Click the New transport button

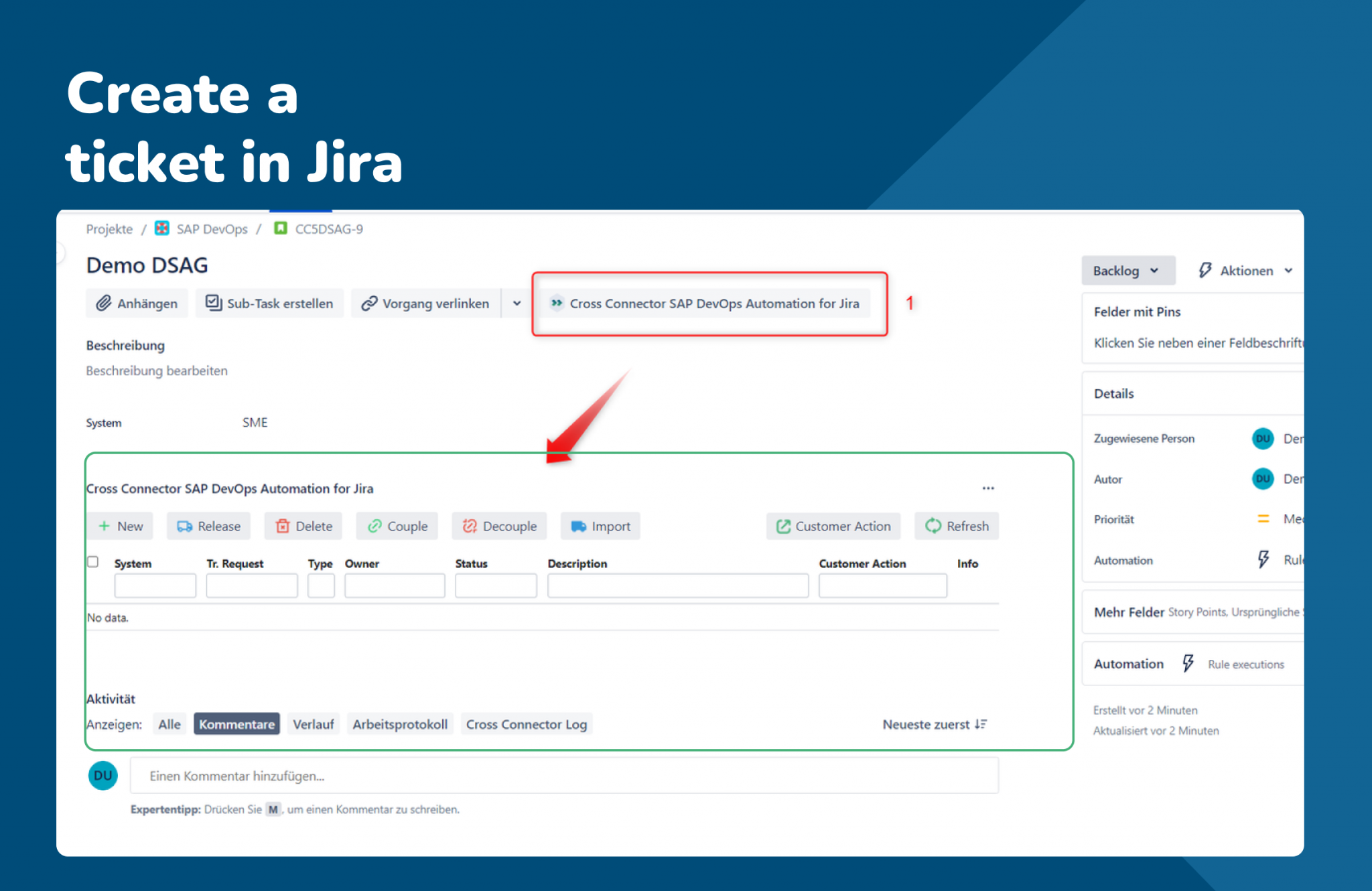[120, 526]
